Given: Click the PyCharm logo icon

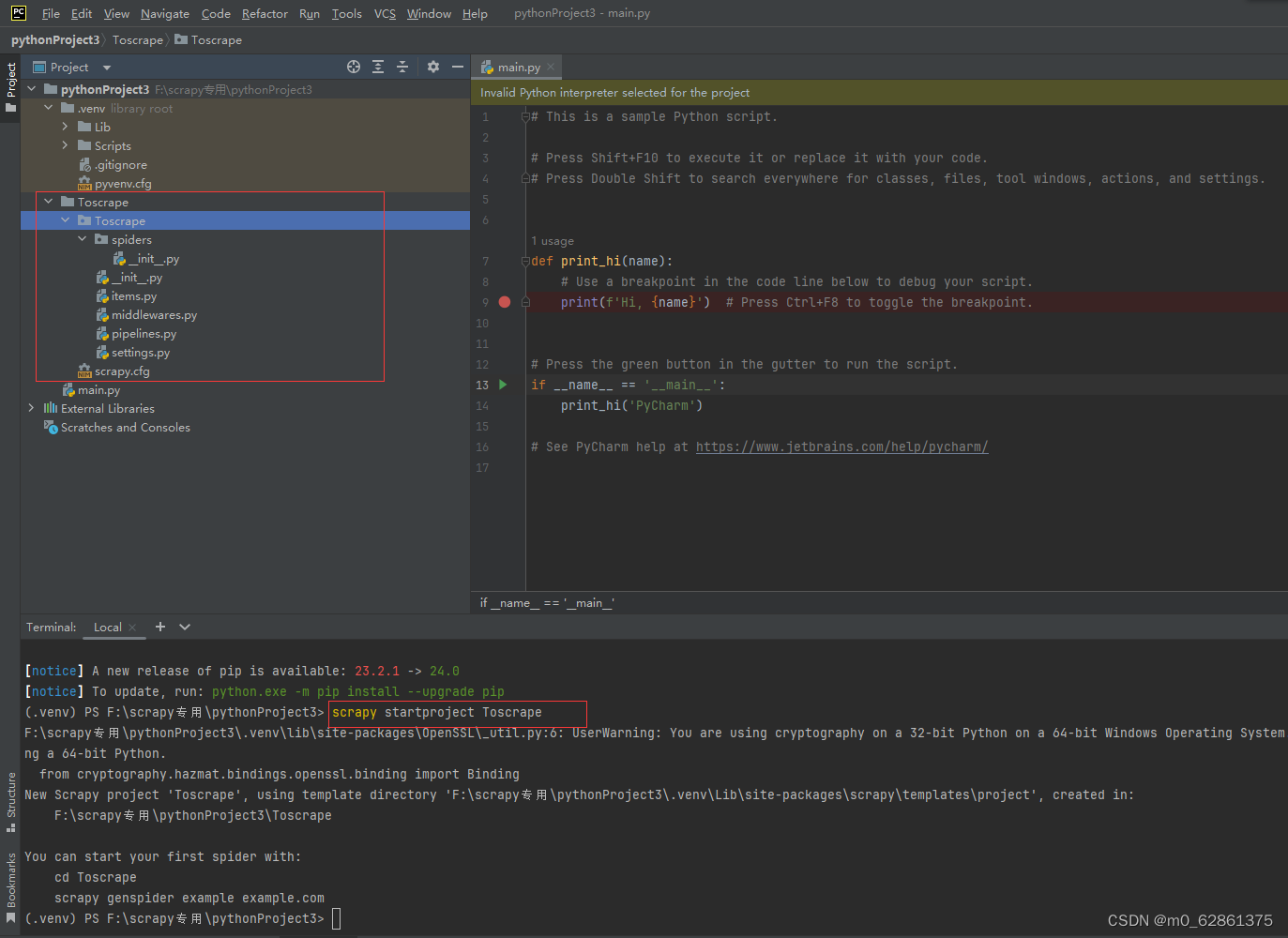Looking at the screenshot, I should (19, 13).
